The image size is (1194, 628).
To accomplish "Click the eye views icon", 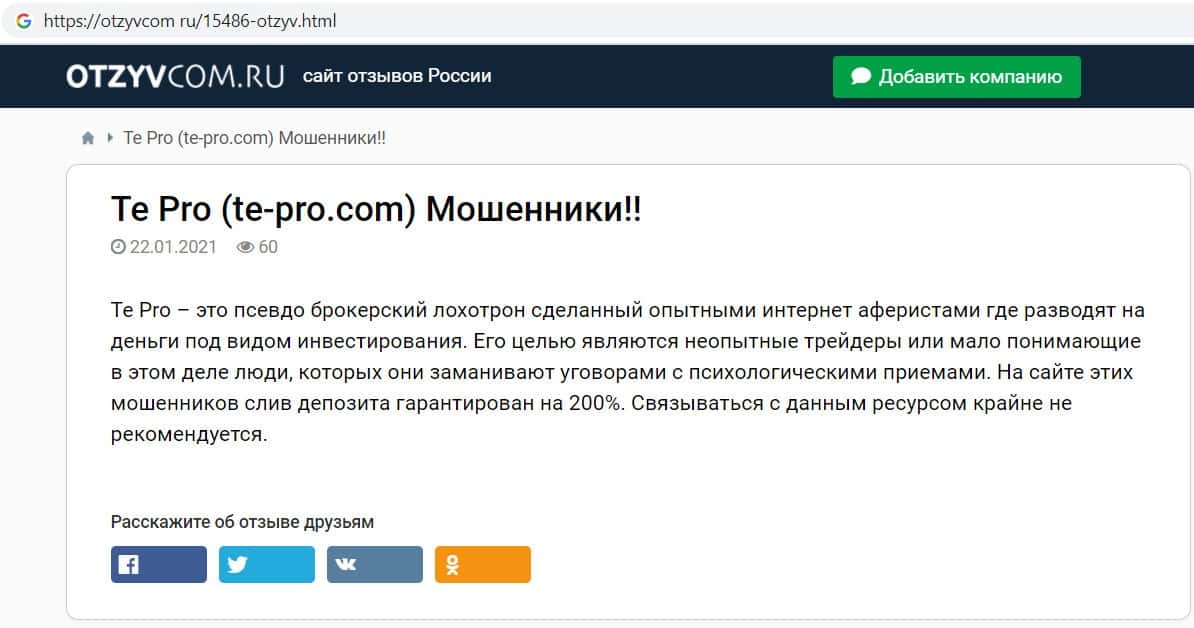I will [x=245, y=247].
